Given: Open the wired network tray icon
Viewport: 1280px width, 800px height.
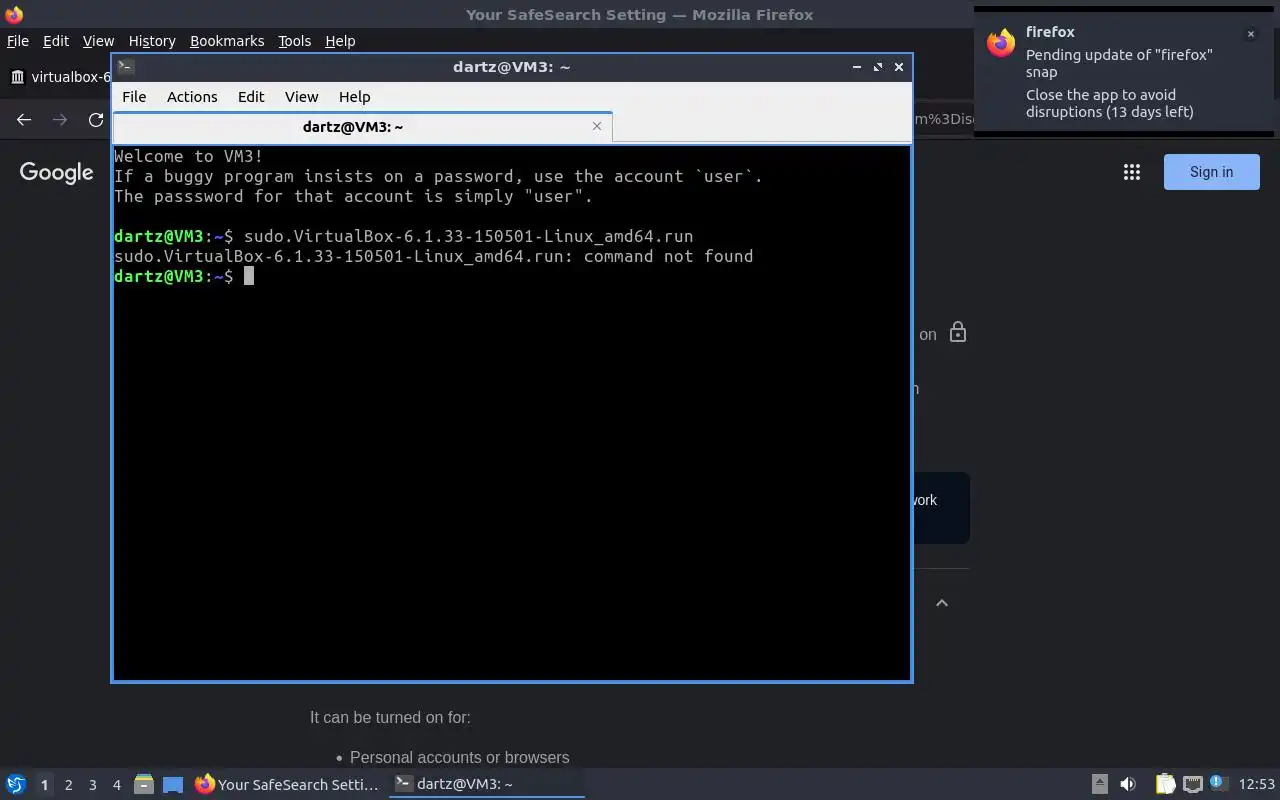Looking at the screenshot, I should pyautogui.click(x=1192, y=785).
